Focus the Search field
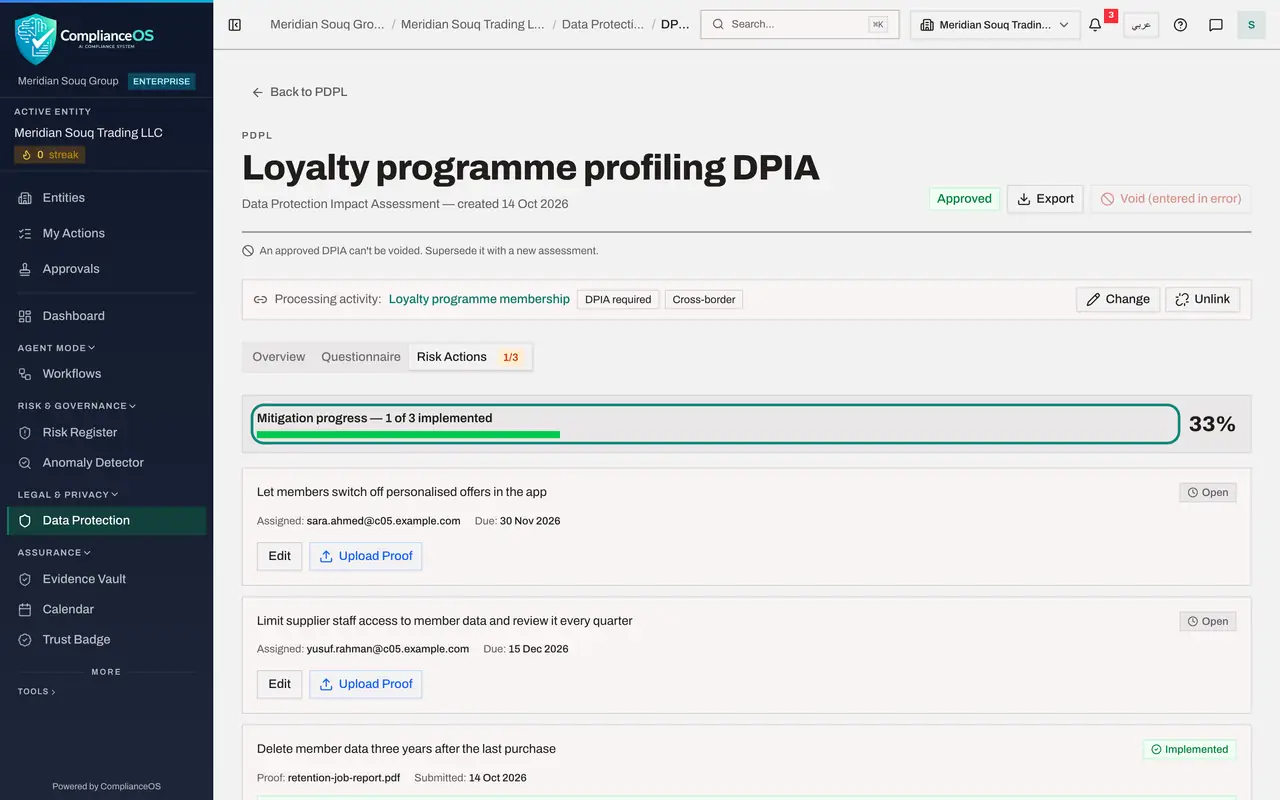The height and width of the screenshot is (800, 1280). 800,25
